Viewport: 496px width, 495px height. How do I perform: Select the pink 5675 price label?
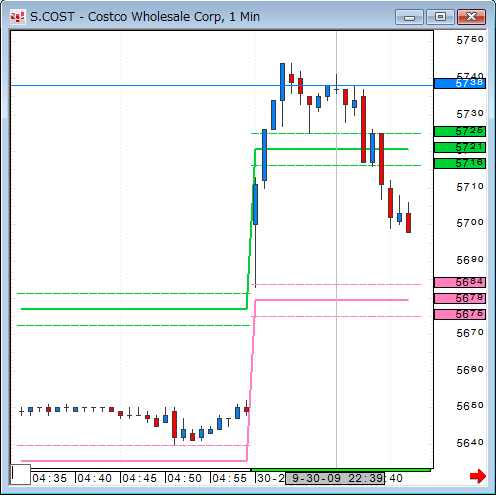[x=460, y=314]
